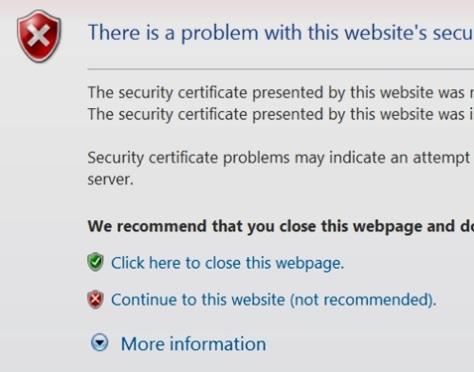Image resolution: width=474 pixels, height=372 pixels.
Task: Click the word server. in the paragraph
Action: (x=110, y=180)
